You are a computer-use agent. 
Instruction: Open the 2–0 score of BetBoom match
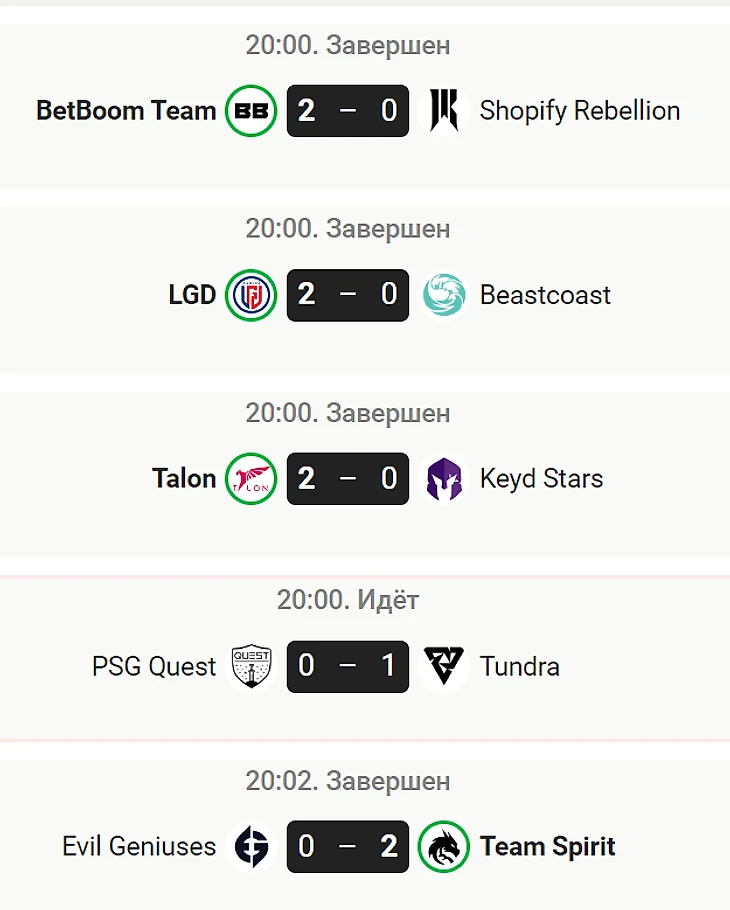(x=348, y=110)
